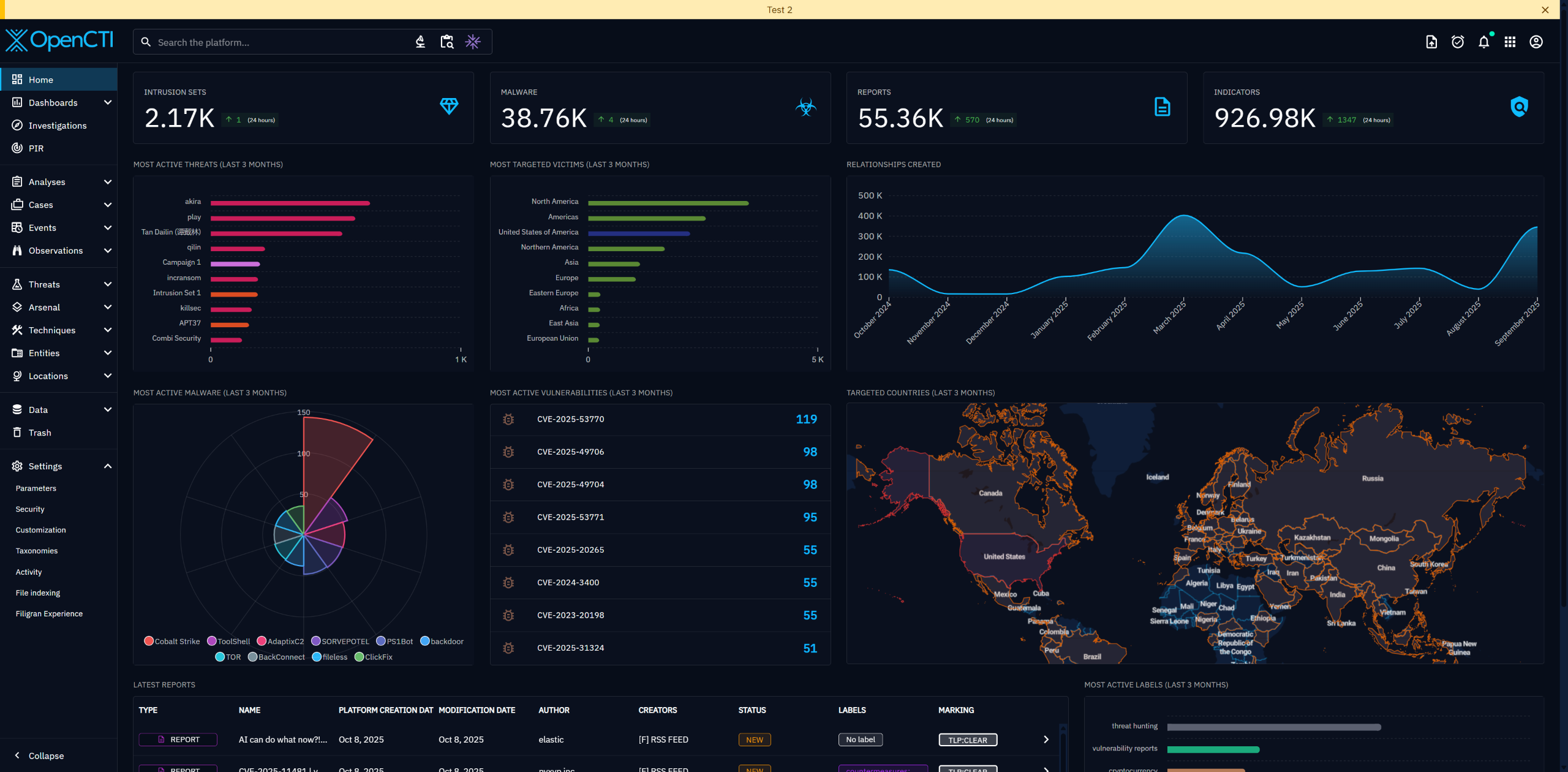Click the notifications bell icon
Screen dimensions: 1568x772
pyautogui.click(x=1483, y=42)
